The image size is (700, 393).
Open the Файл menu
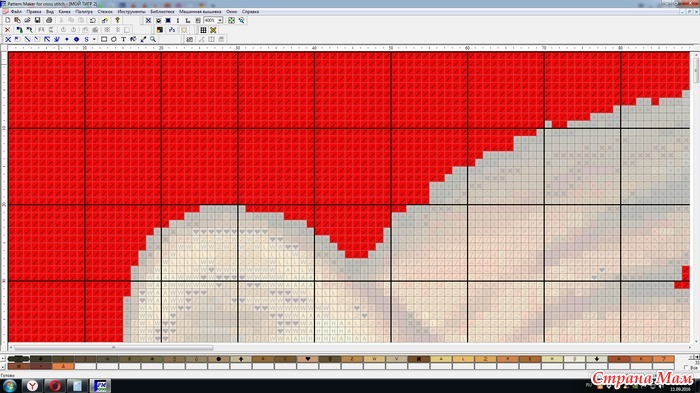coord(16,12)
